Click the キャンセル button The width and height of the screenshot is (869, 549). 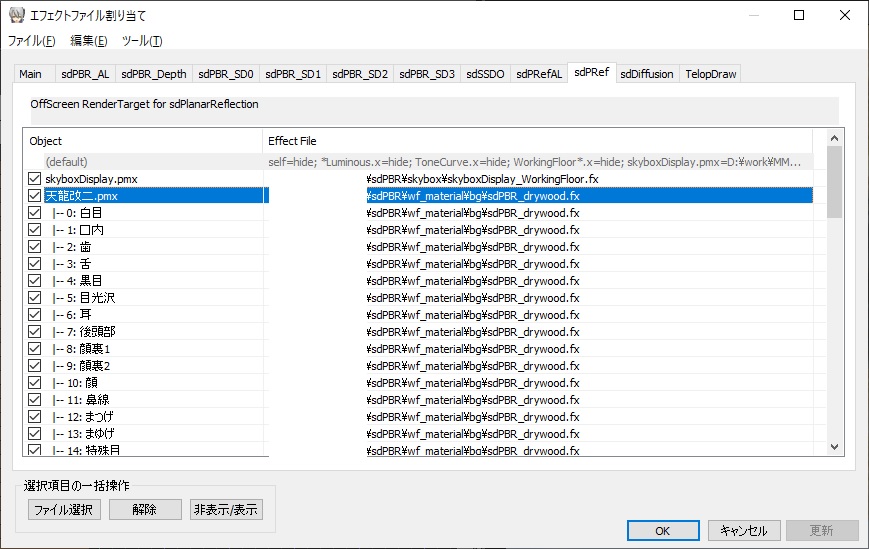(743, 531)
